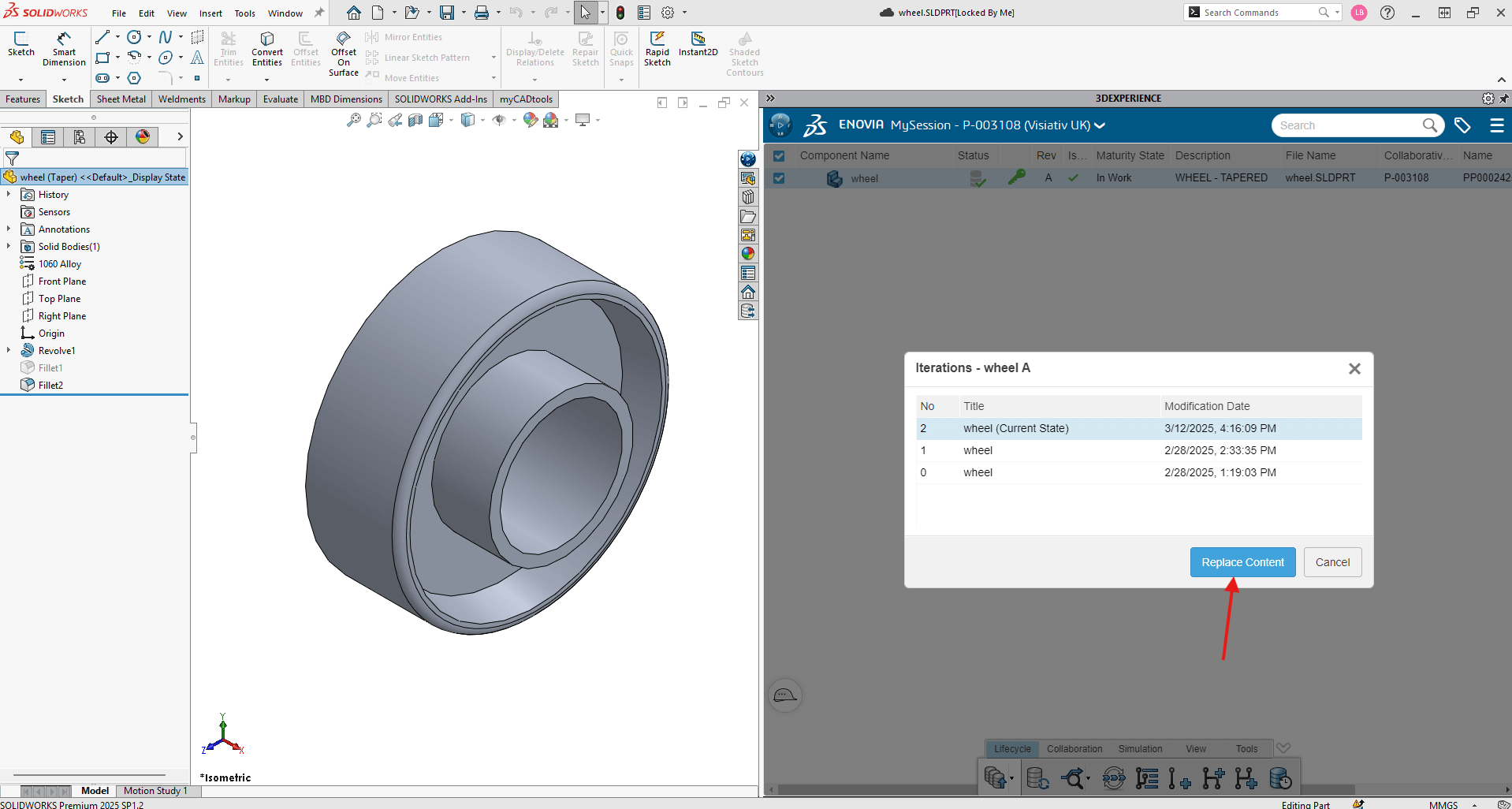Click the Section View icon
The width and height of the screenshot is (1512, 809).
(415, 120)
